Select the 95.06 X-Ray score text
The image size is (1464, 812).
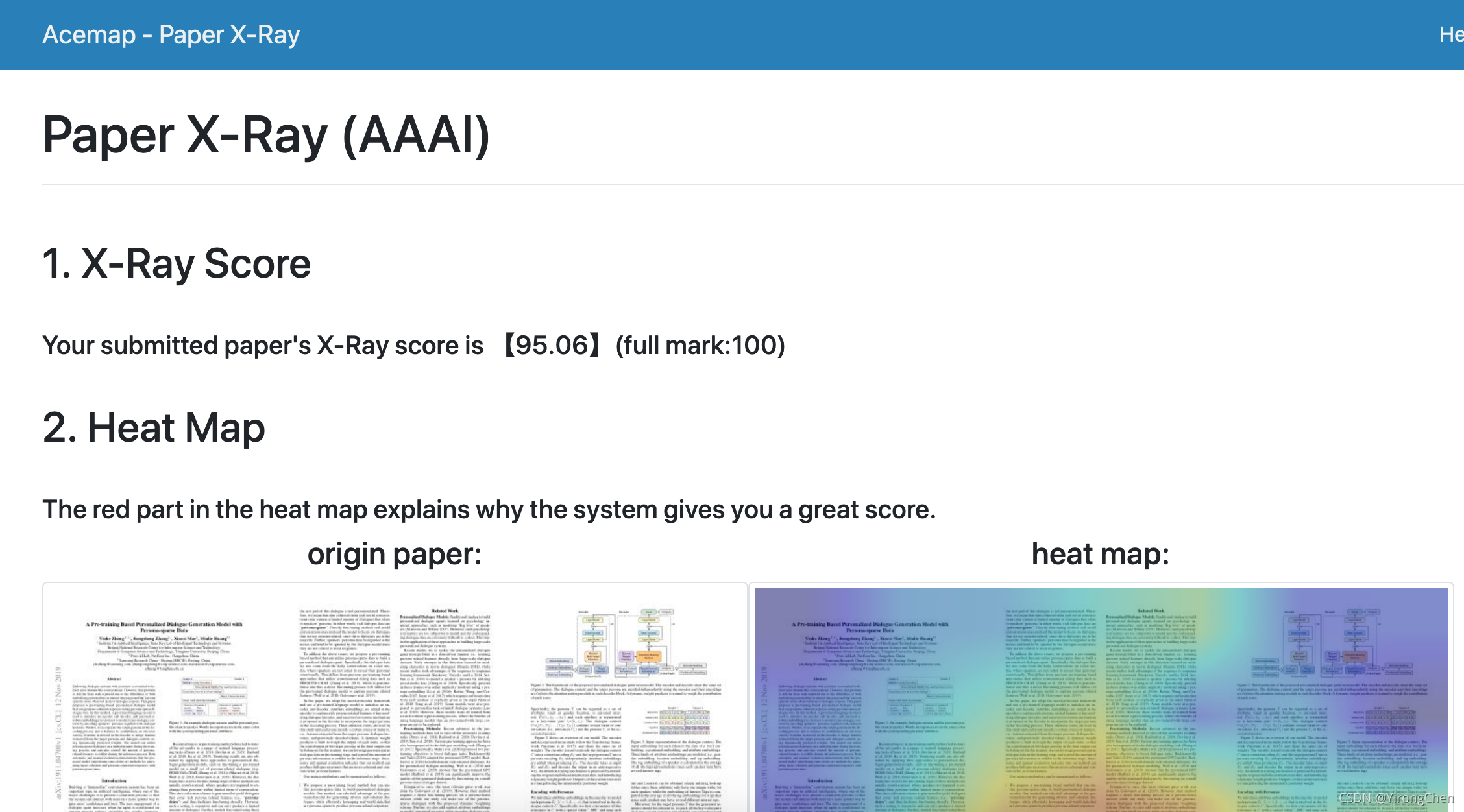pos(552,345)
